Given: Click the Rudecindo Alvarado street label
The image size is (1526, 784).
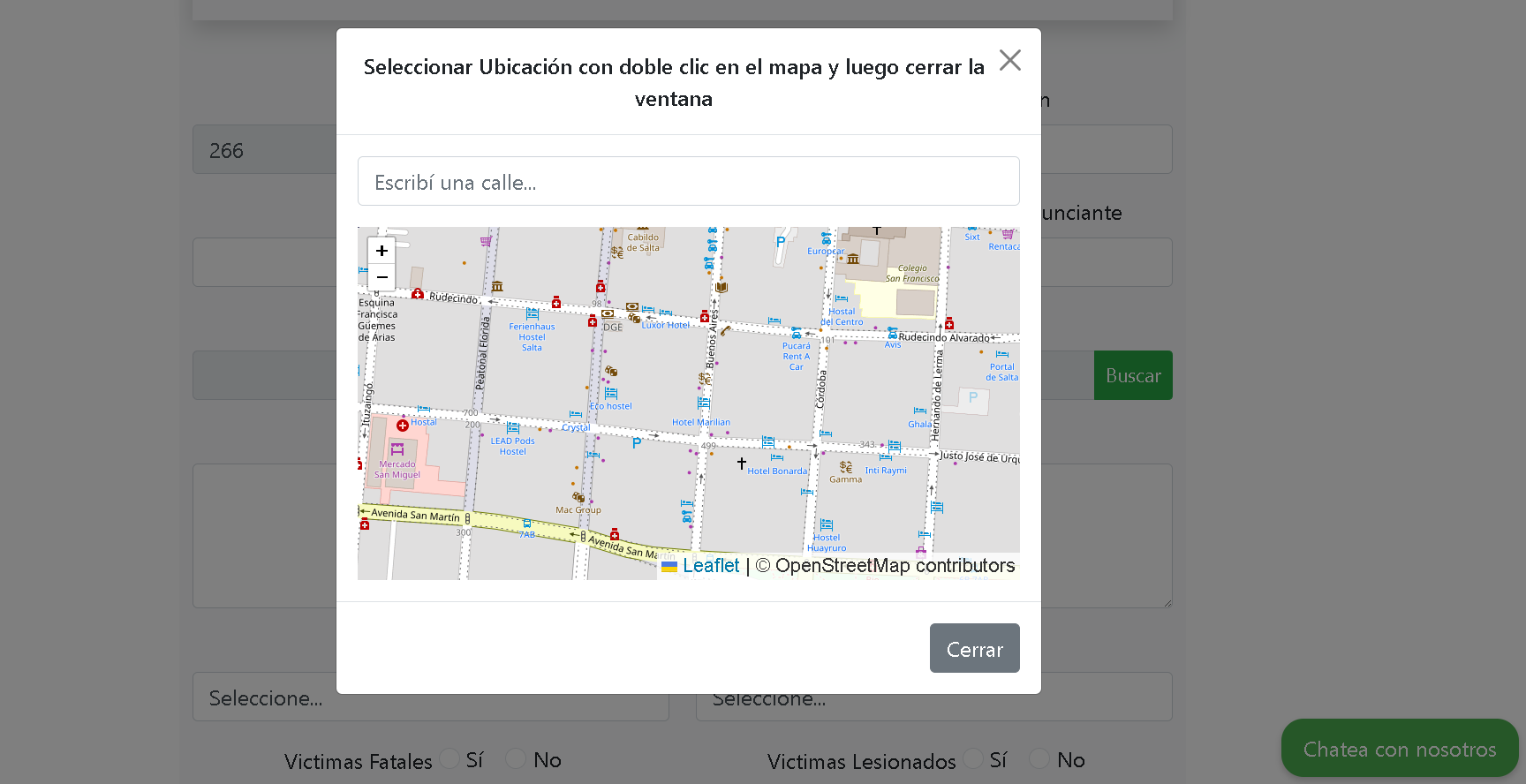Looking at the screenshot, I should 944,337.
